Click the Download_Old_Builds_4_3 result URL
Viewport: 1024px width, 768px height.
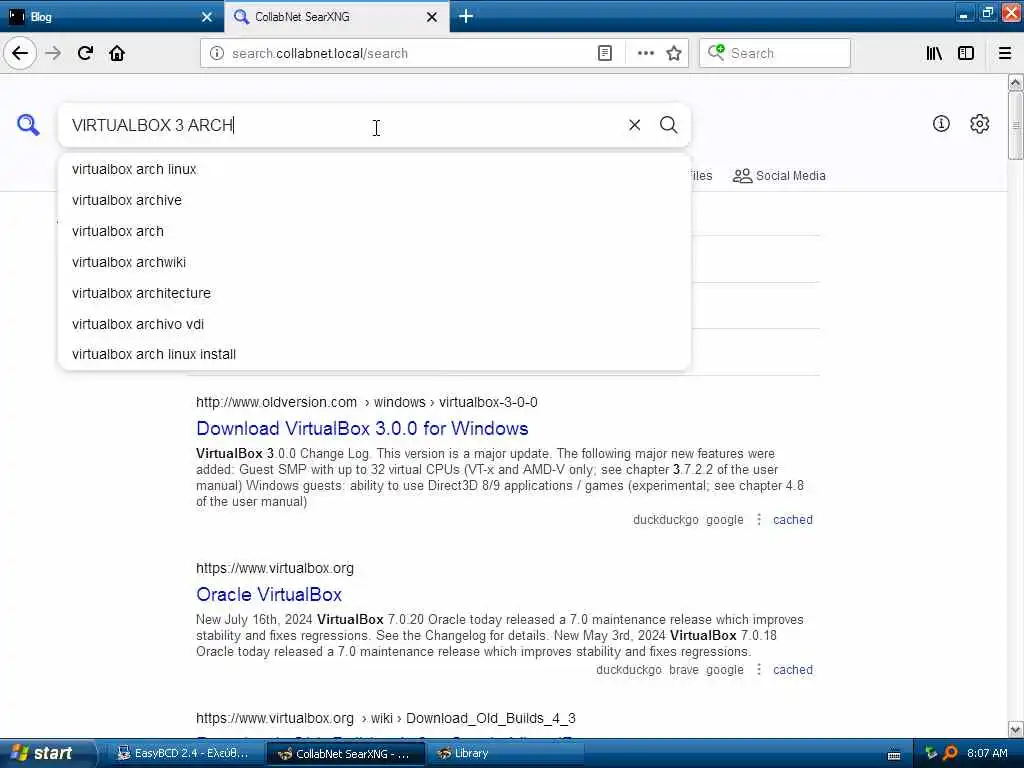coord(385,718)
